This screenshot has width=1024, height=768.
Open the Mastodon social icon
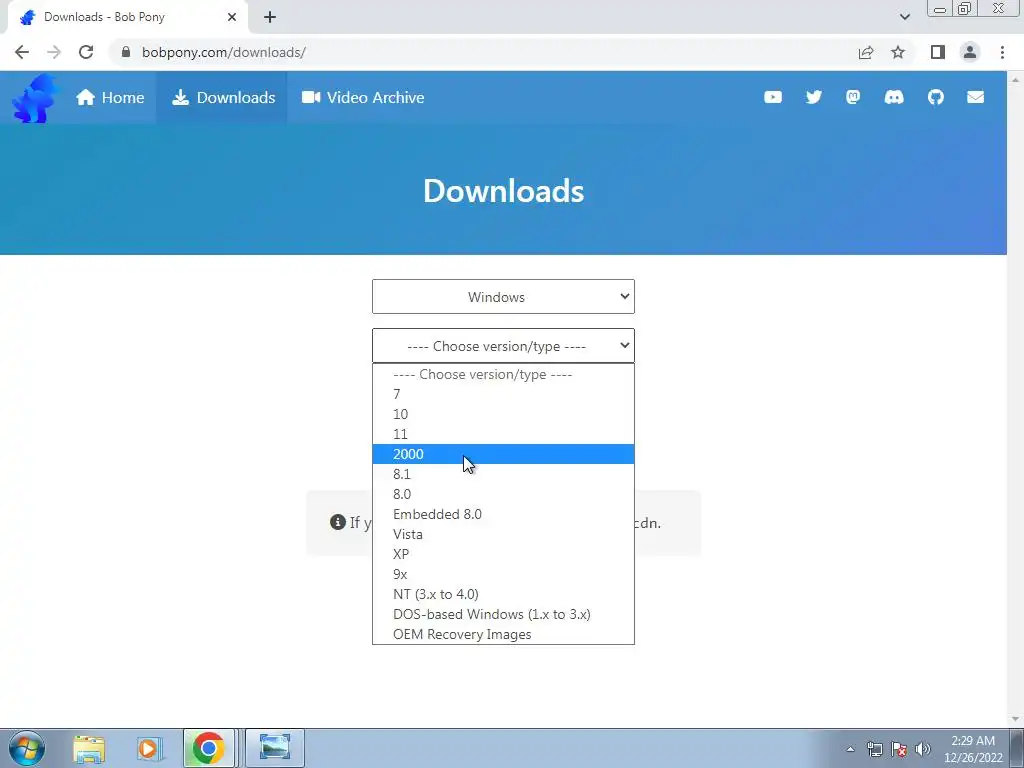point(853,97)
